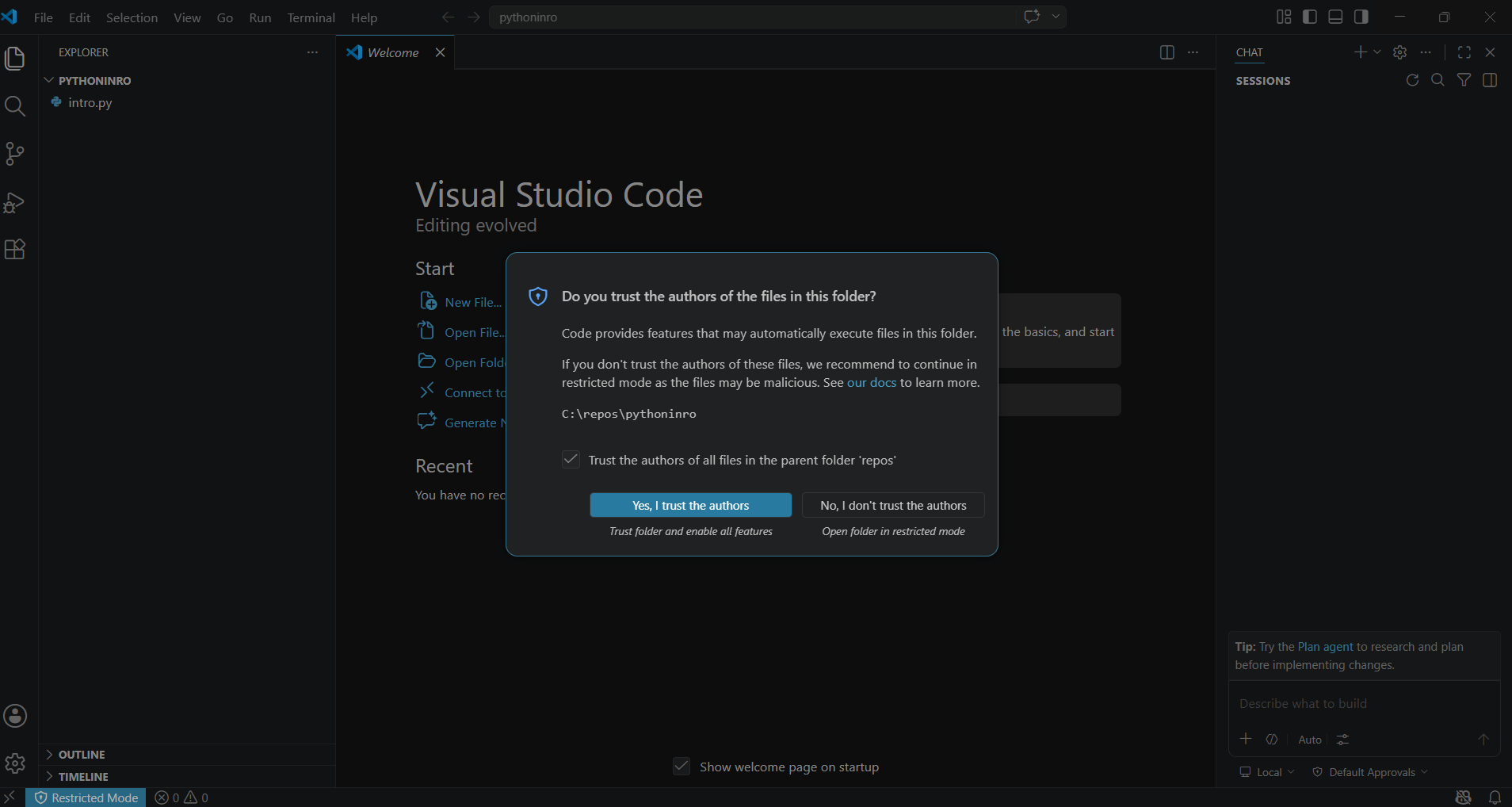The height and width of the screenshot is (807, 1512).
Task: Open the Extensions view icon
Action: pos(15,250)
